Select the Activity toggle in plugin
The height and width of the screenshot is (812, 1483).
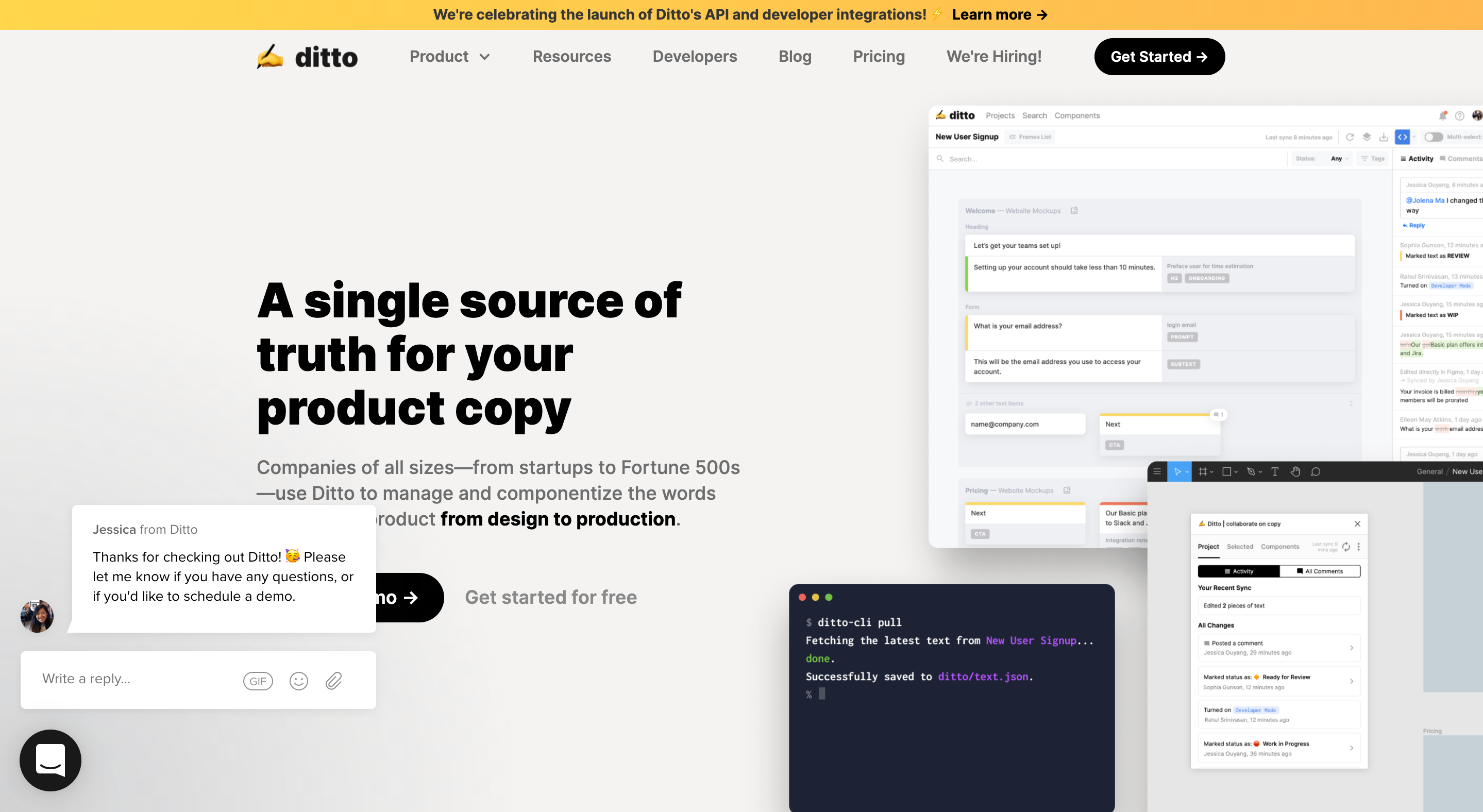pos(1238,571)
